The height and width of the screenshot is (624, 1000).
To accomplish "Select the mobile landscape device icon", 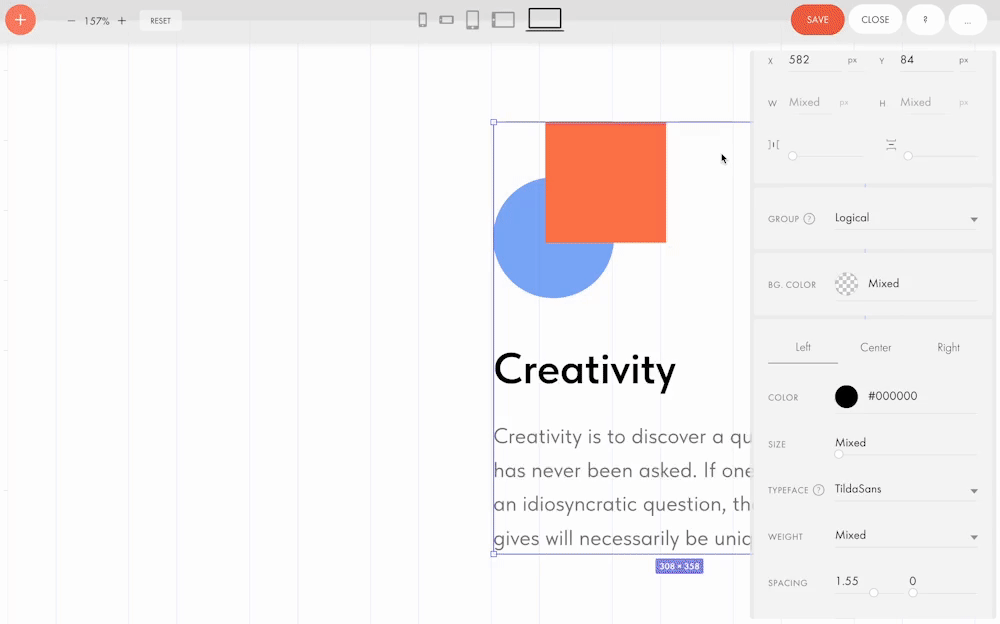I will [x=446, y=20].
